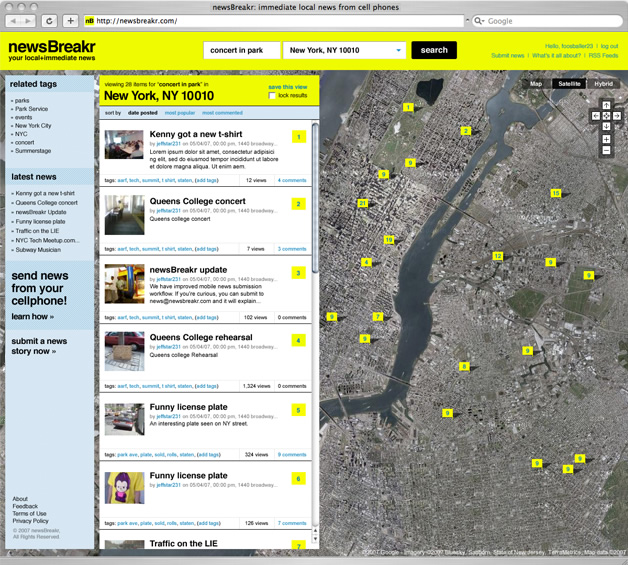Viewport: 628px width, 565px height.
Task: Open the Kenny got a new t-shirt headline
Action: [x=196, y=134]
